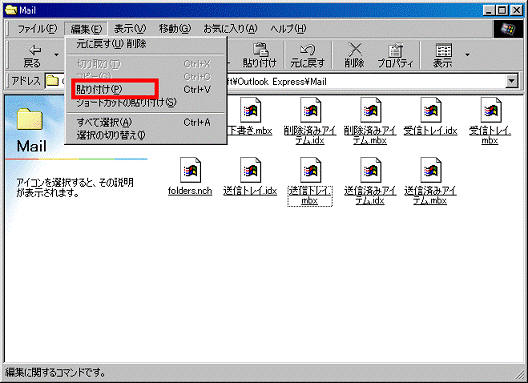The width and height of the screenshot is (528, 383).
Task: Maximize the Mail window
Action: (x=502, y=10)
